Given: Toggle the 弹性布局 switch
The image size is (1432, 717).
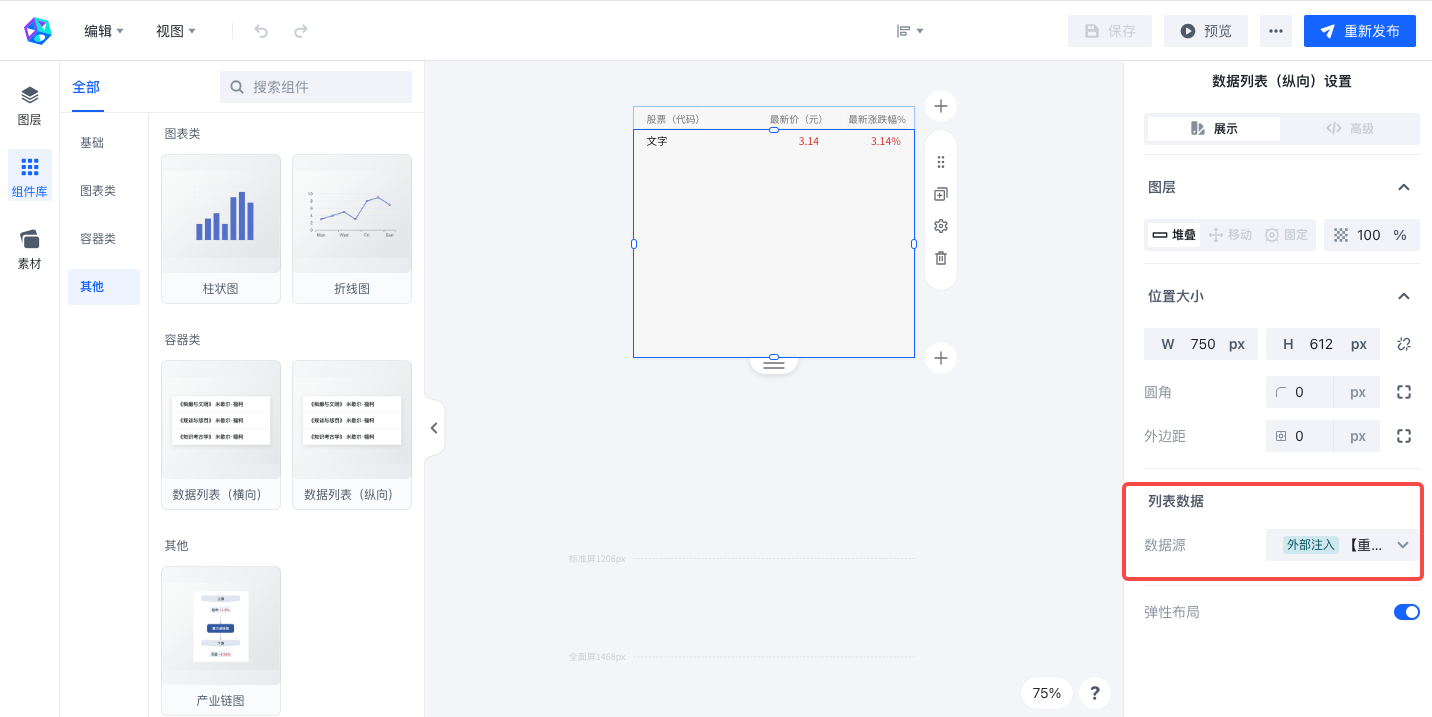Looking at the screenshot, I should tap(1406, 612).
